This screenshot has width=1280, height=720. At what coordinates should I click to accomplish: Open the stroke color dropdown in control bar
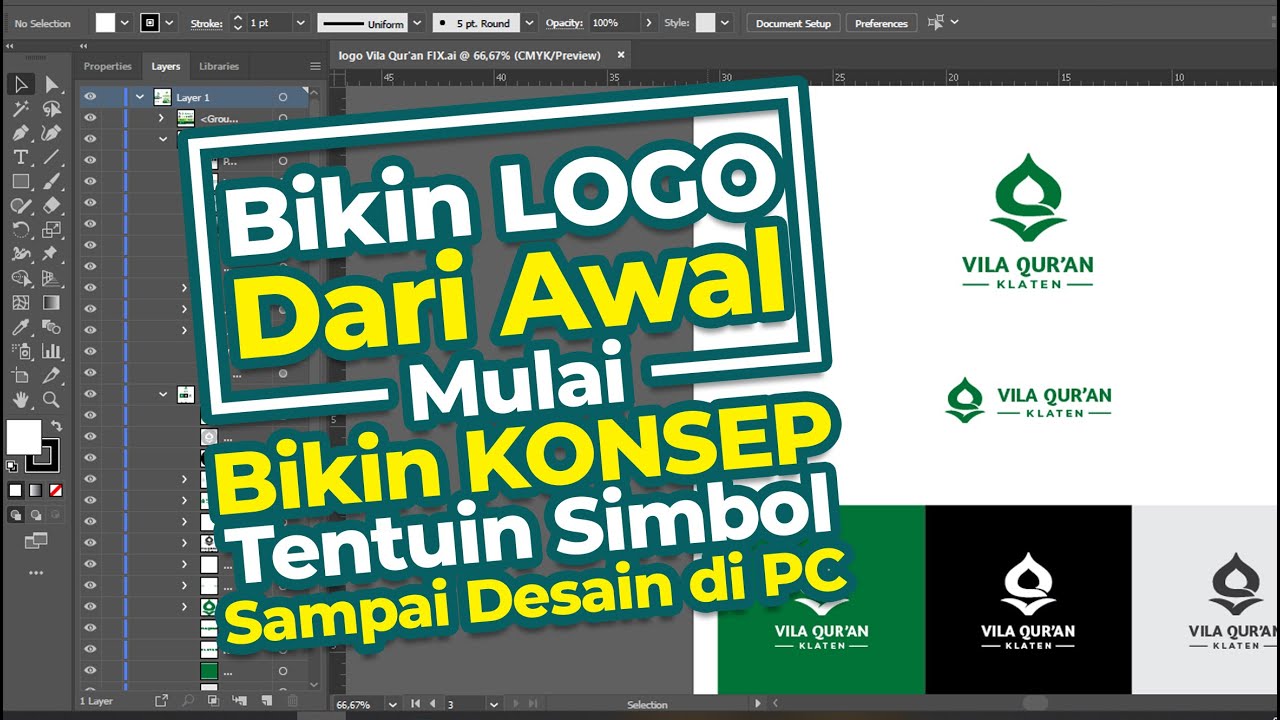pyautogui.click(x=170, y=22)
